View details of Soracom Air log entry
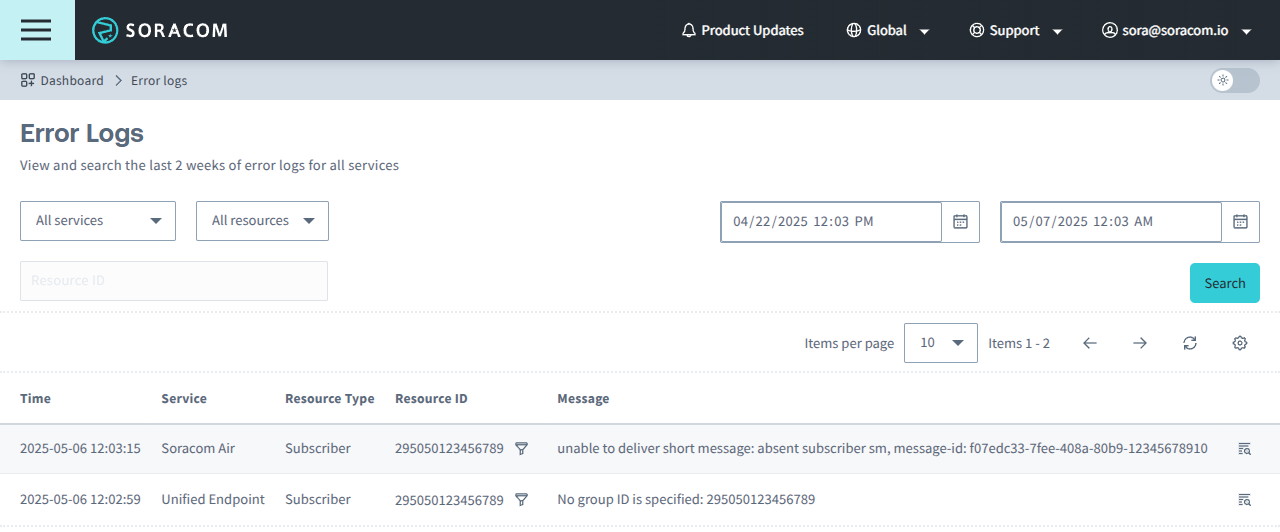The width and height of the screenshot is (1280, 532). tap(1244, 449)
